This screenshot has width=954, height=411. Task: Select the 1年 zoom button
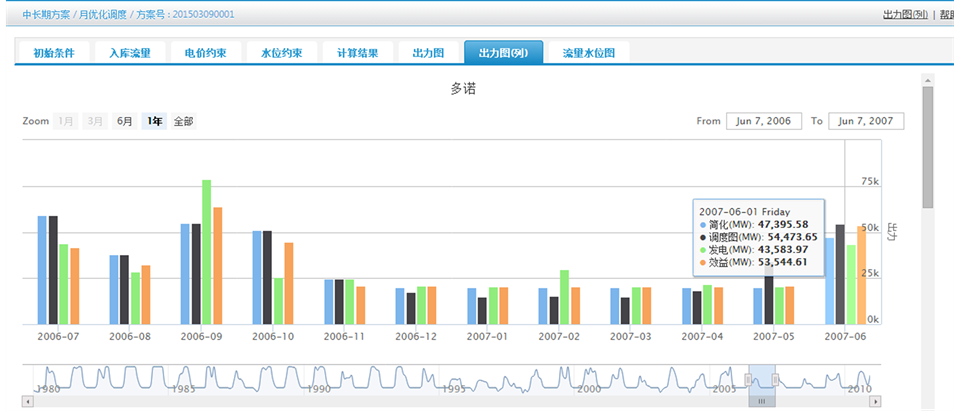tap(155, 121)
